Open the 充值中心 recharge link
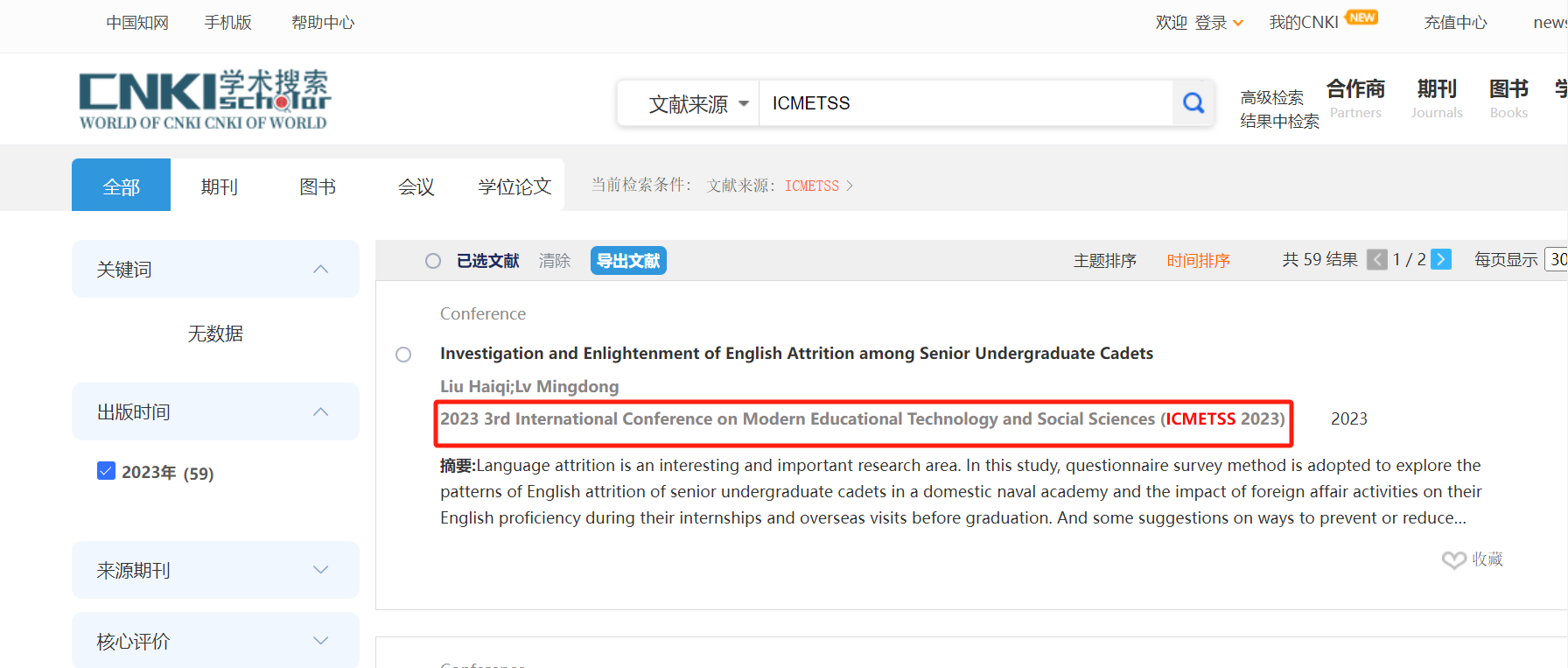 (x=1455, y=23)
